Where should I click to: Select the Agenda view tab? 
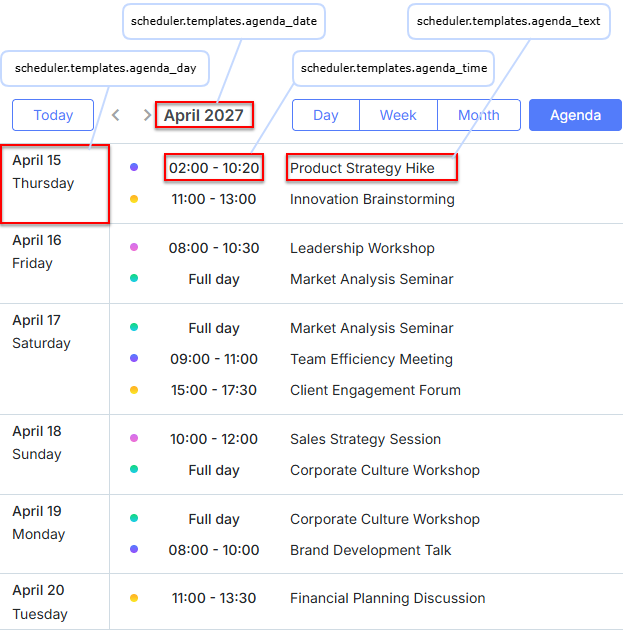575,115
